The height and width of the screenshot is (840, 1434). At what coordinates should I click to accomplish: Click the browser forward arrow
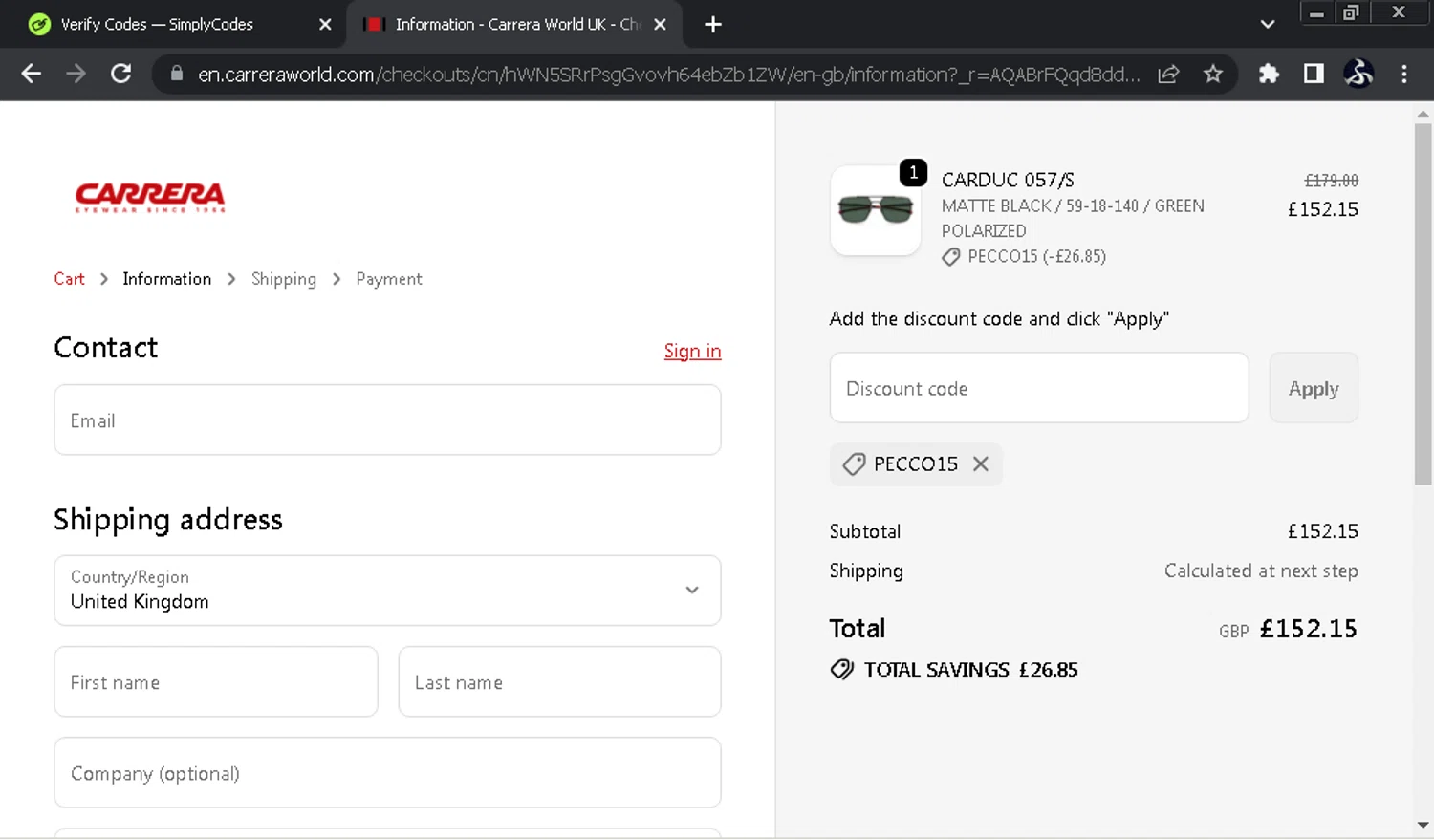(76, 74)
